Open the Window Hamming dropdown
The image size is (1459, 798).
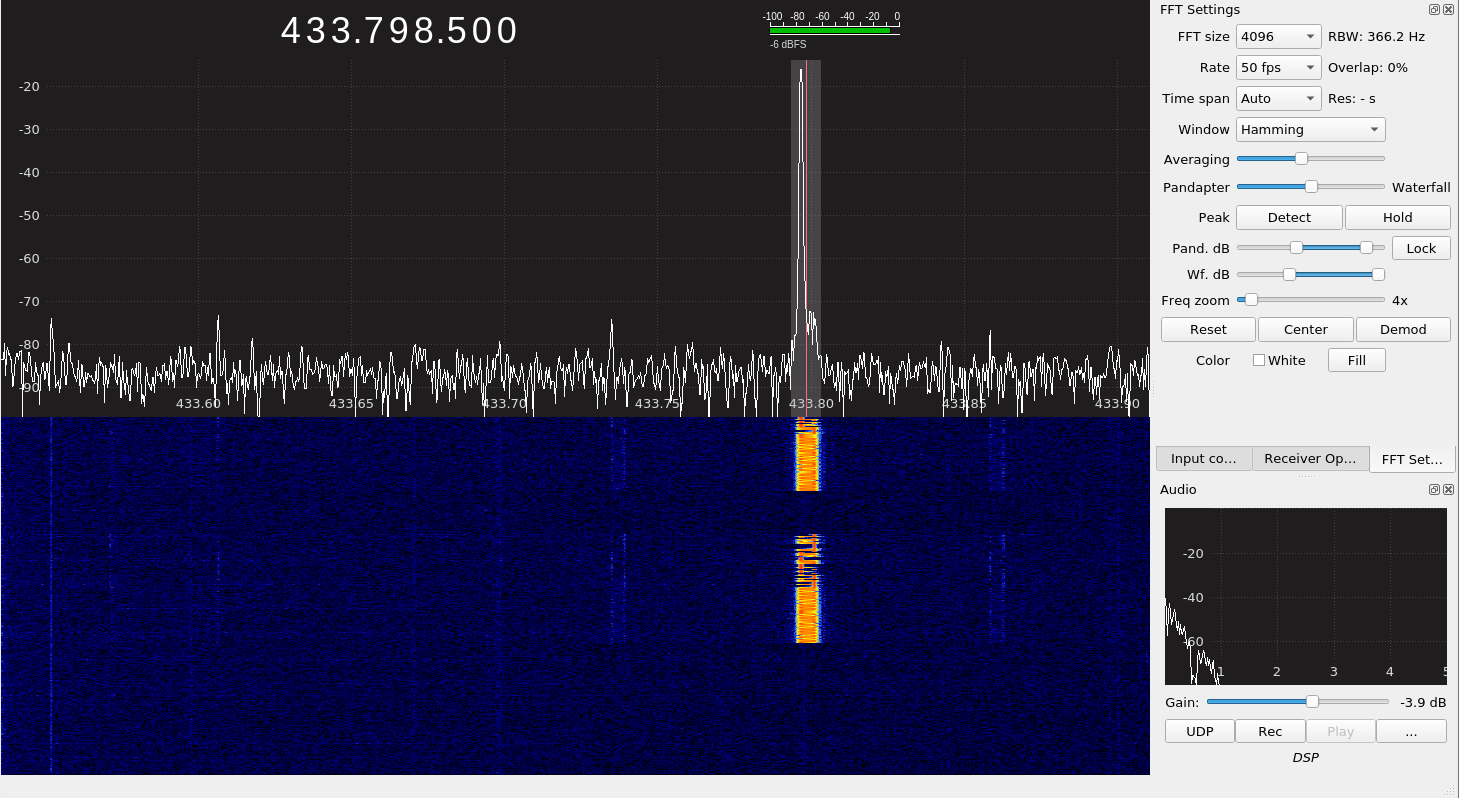click(x=1311, y=129)
